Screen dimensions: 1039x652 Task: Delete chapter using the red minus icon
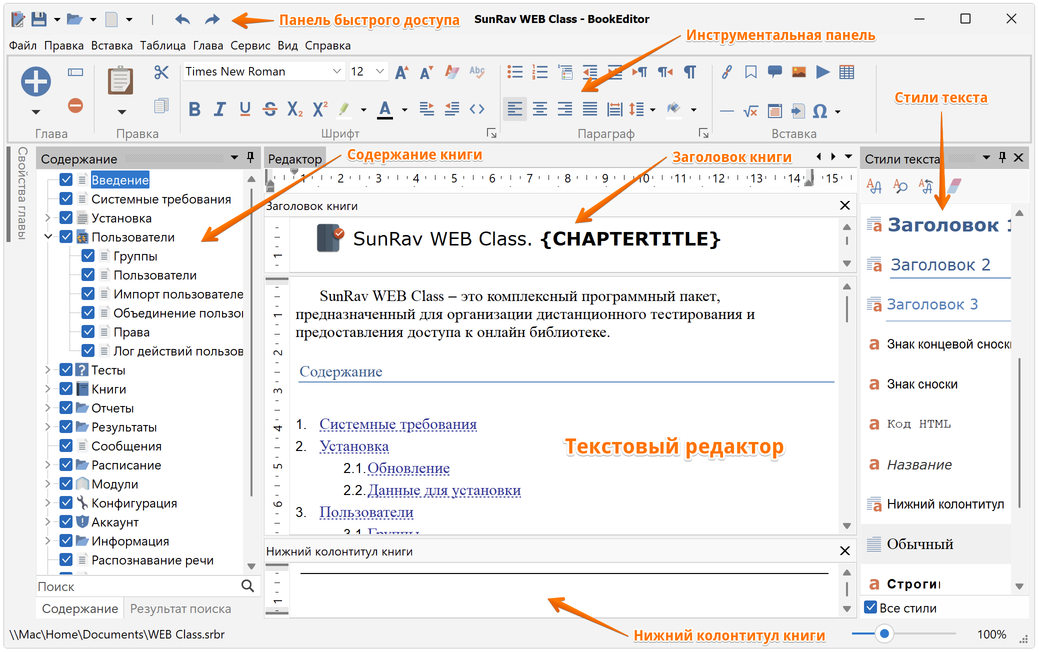tap(76, 105)
